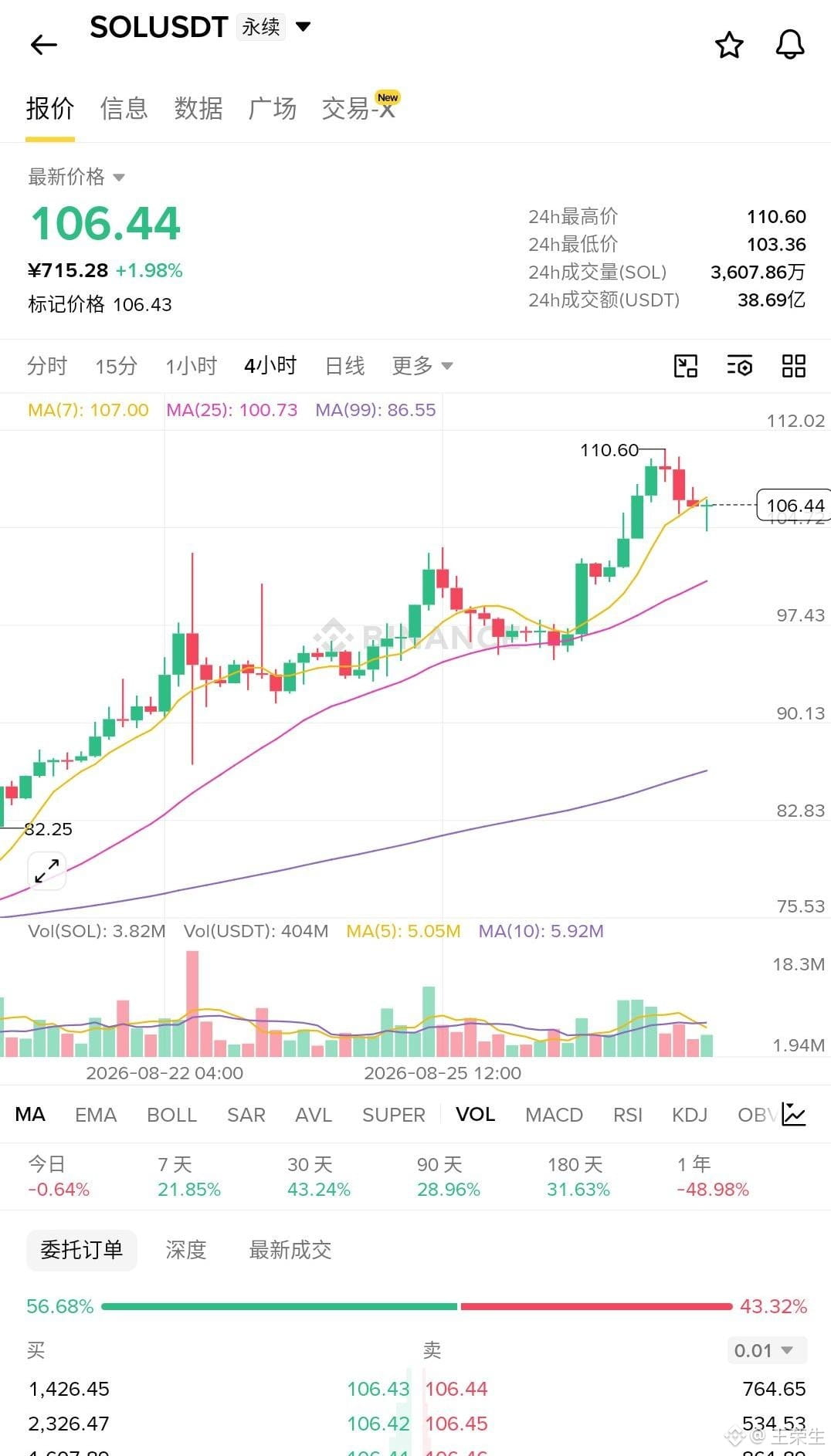
Task: Toggle the AVL indicator
Action: pyautogui.click(x=314, y=1115)
